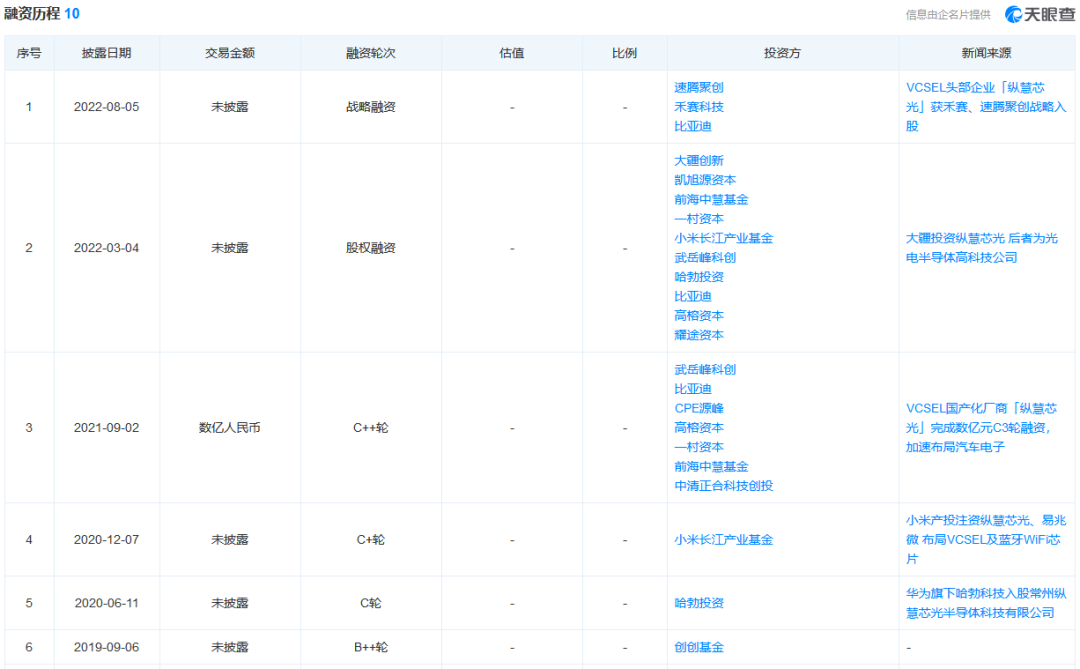This screenshot has width=1080, height=669.
Task: Open 前海中慧基金 in the C++轮 row
Action: [x=711, y=466]
